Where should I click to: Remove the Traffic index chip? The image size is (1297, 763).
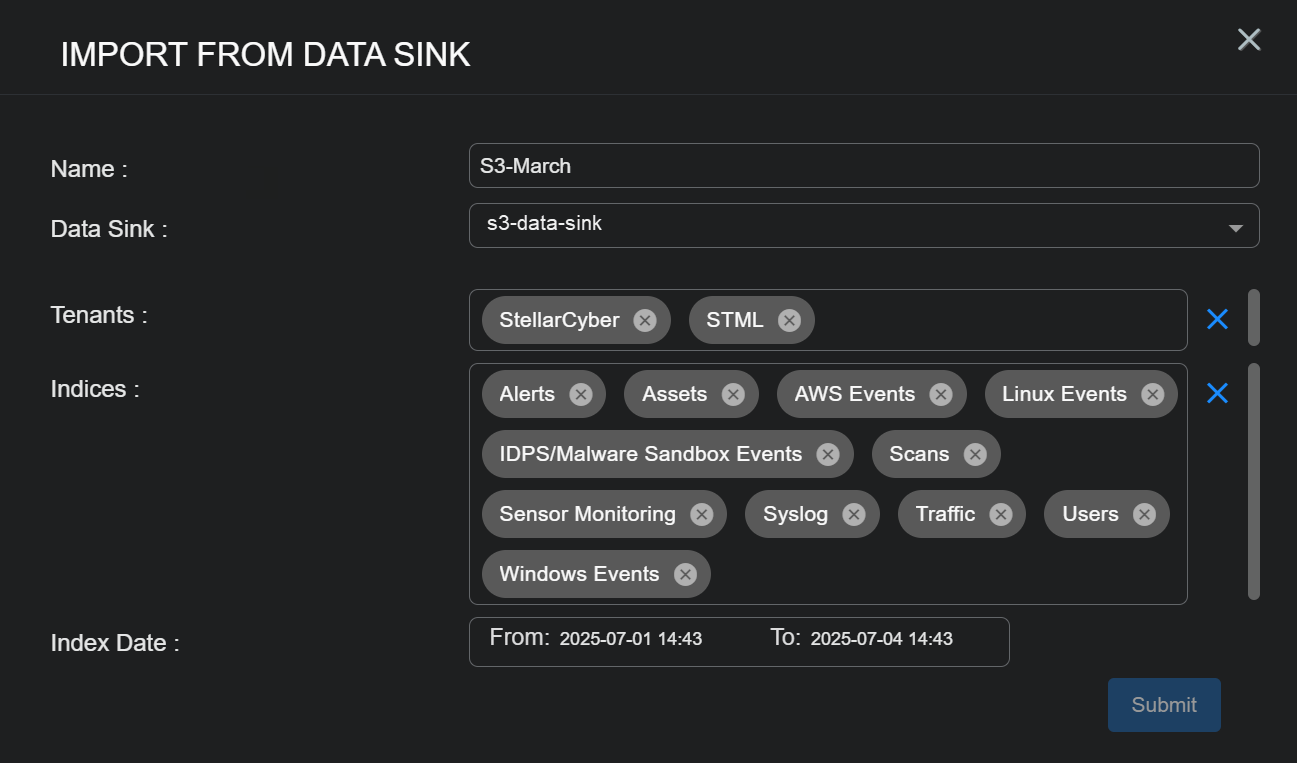tap(1001, 514)
